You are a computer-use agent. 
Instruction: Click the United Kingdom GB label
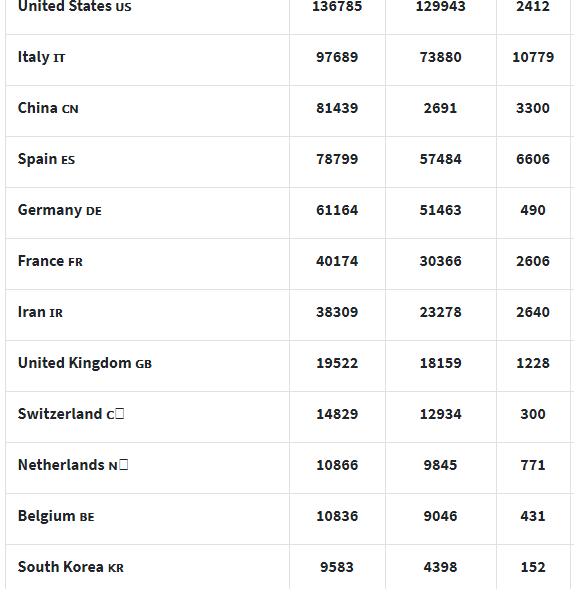85,363
